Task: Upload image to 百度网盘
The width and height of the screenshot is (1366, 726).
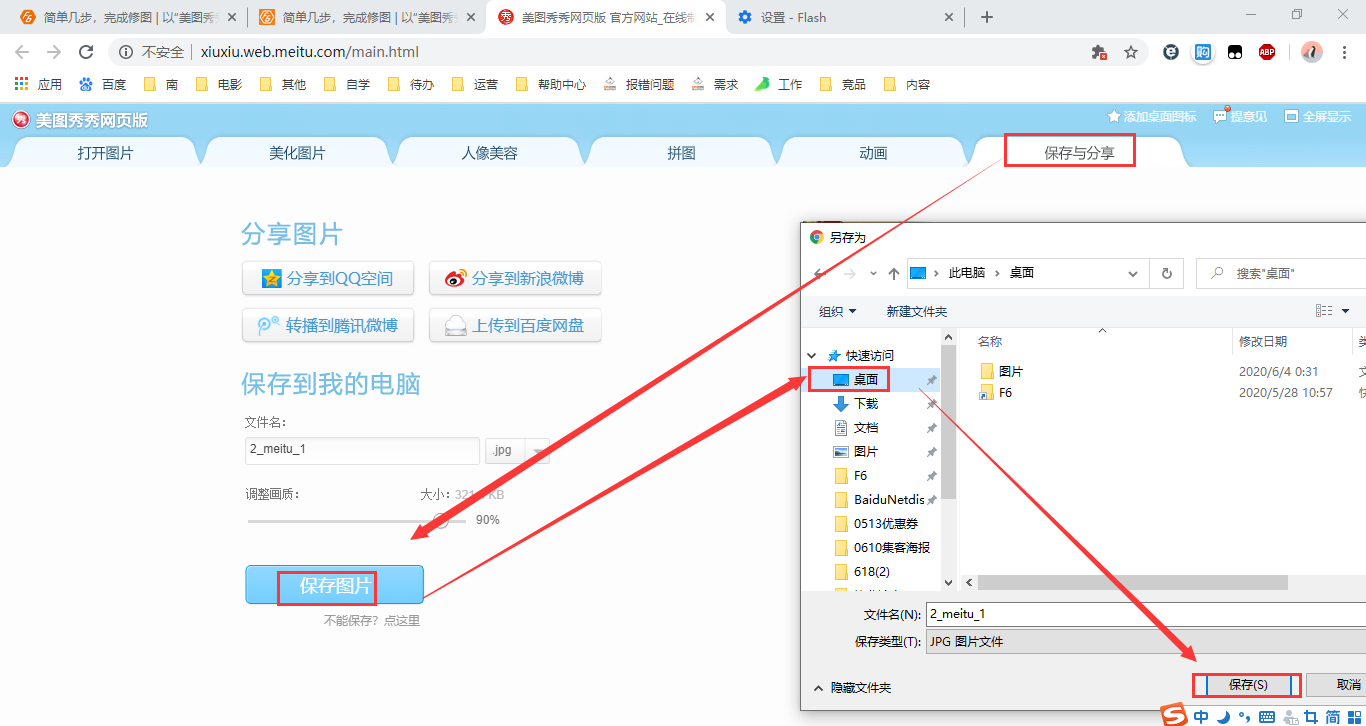Action: [x=515, y=325]
